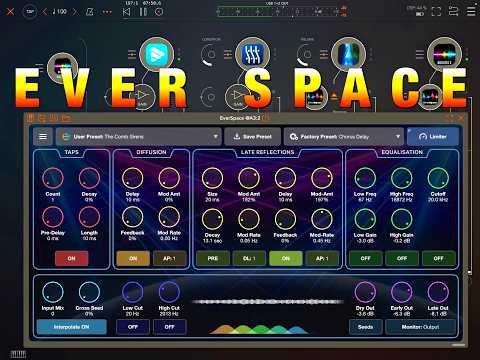Screen dimensions: 480x360
Task: Toggle fullscreen frame icon in top bar
Action: 436,11
